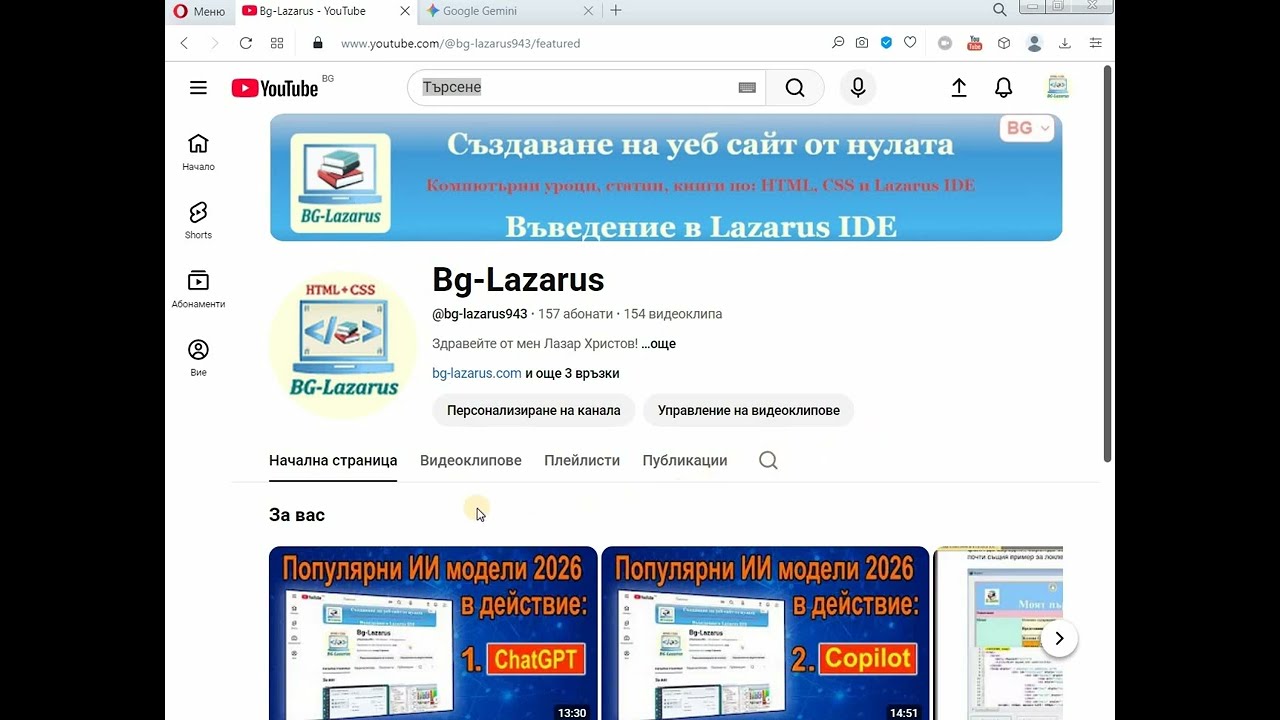Click the page vertical scrollbar
1280x720 pixels.
[1107, 264]
